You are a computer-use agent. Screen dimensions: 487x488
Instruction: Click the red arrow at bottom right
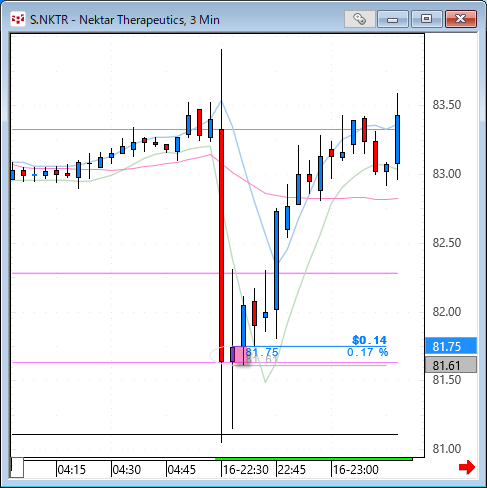[x=467, y=467]
